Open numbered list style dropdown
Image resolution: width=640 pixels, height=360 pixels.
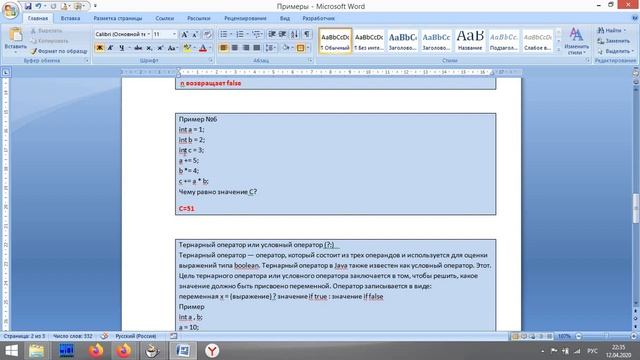[247, 34]
